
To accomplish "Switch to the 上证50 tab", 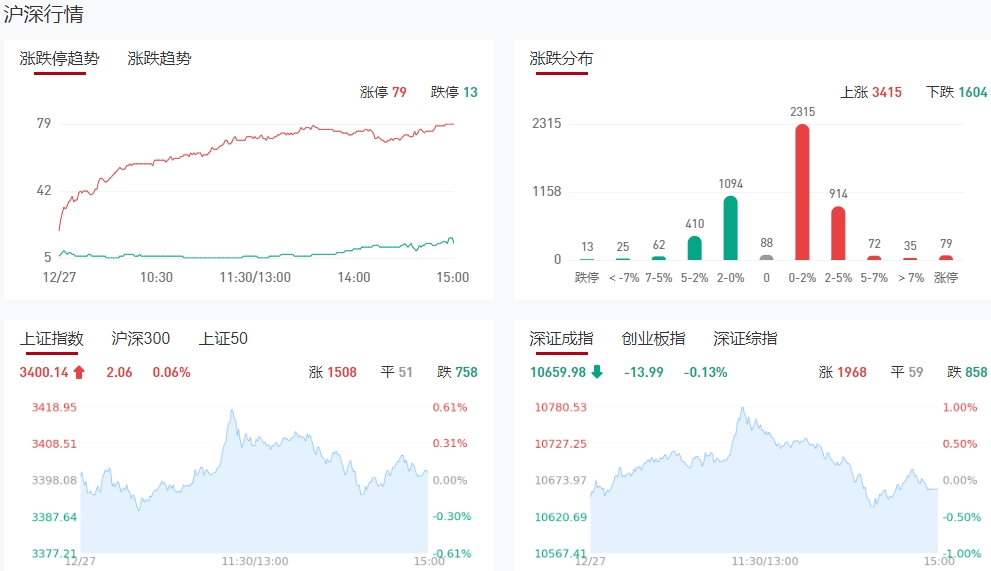I will click(x=223, y=339).
